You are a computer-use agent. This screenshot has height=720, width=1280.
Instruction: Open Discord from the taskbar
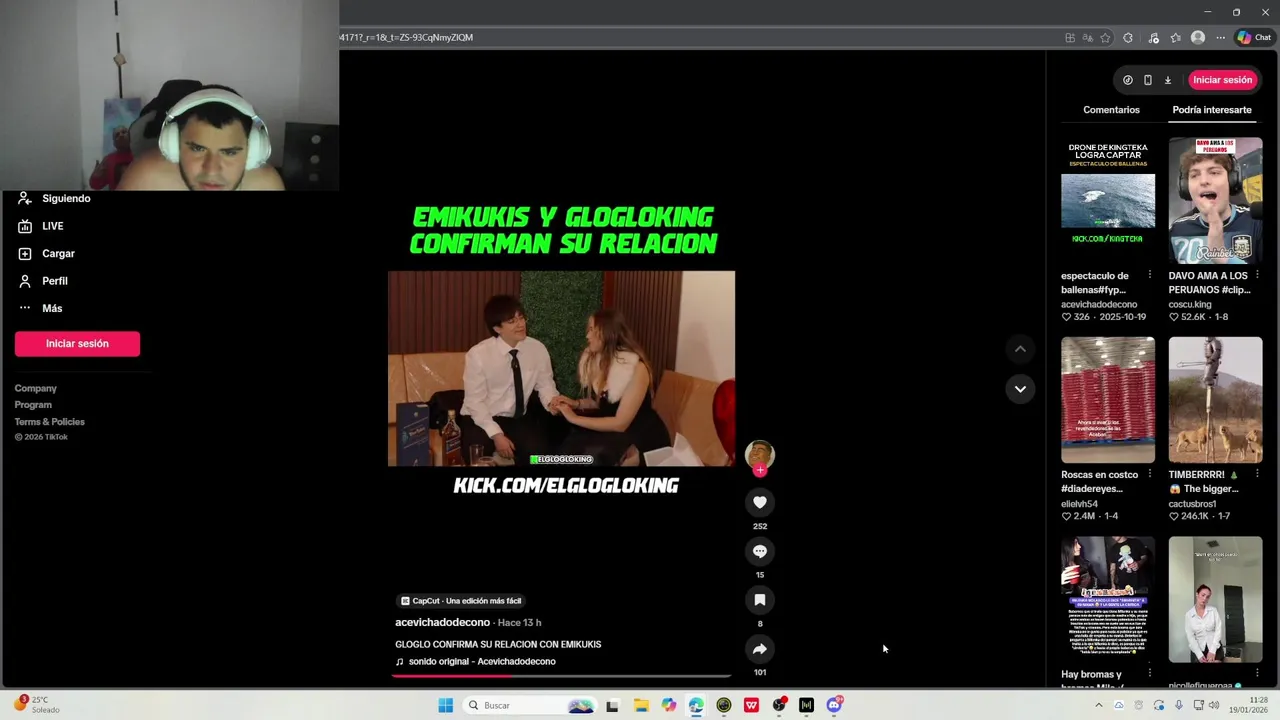(x=834, y=705)
